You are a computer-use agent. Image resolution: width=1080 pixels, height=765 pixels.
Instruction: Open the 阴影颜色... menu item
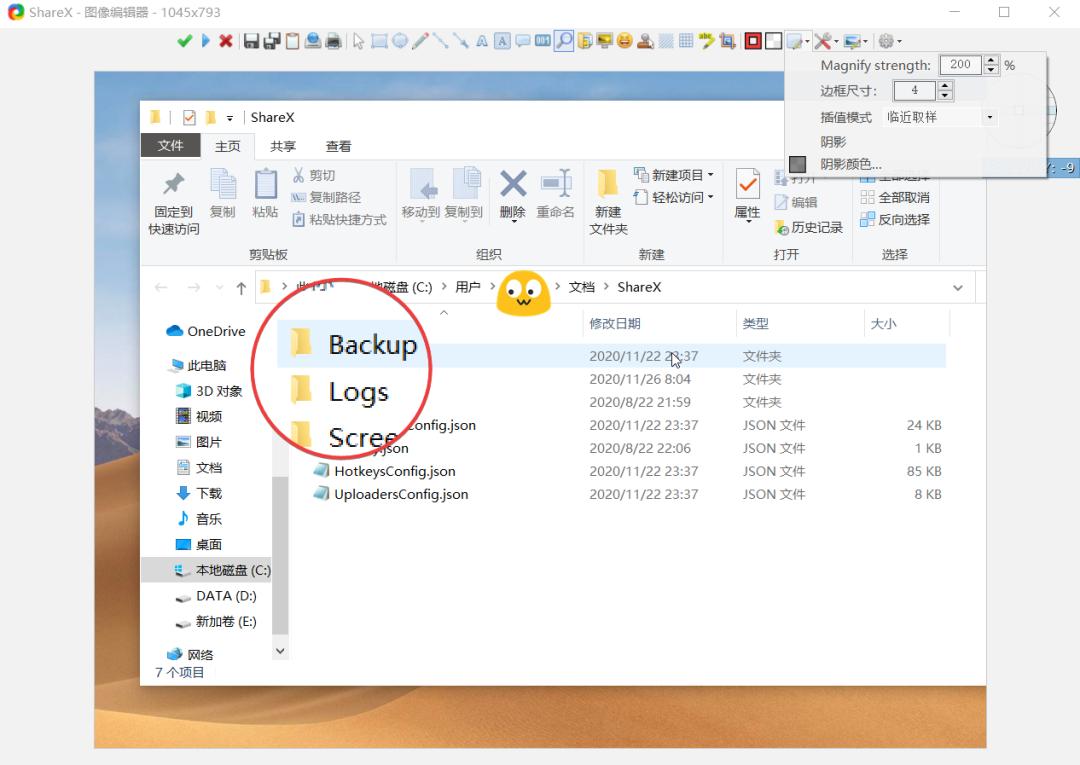click(850, 164)
